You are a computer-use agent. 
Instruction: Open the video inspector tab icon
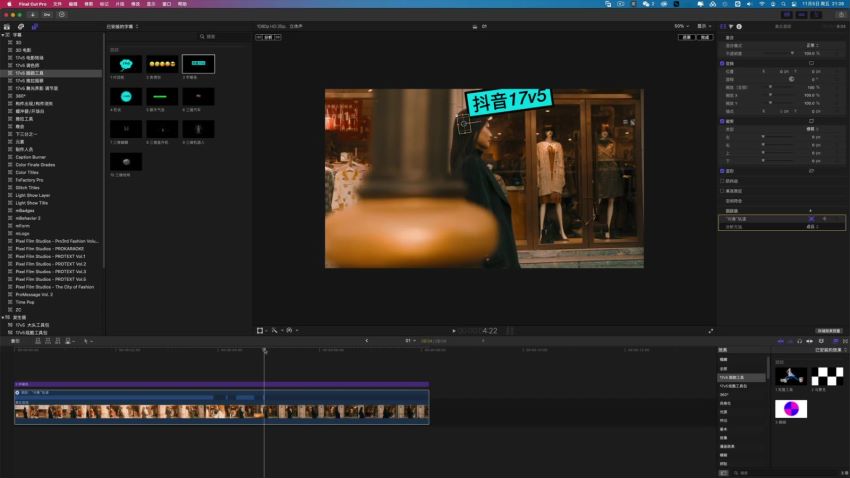click(x=723, y=27)
